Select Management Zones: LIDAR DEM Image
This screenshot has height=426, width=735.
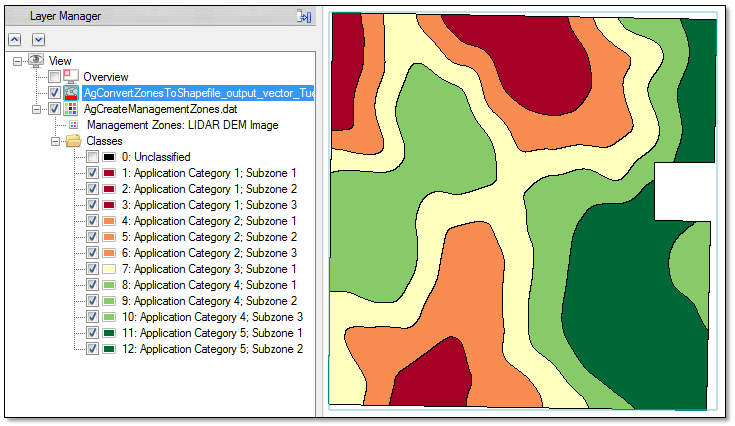pyautogui.click(x=182, y=125)
